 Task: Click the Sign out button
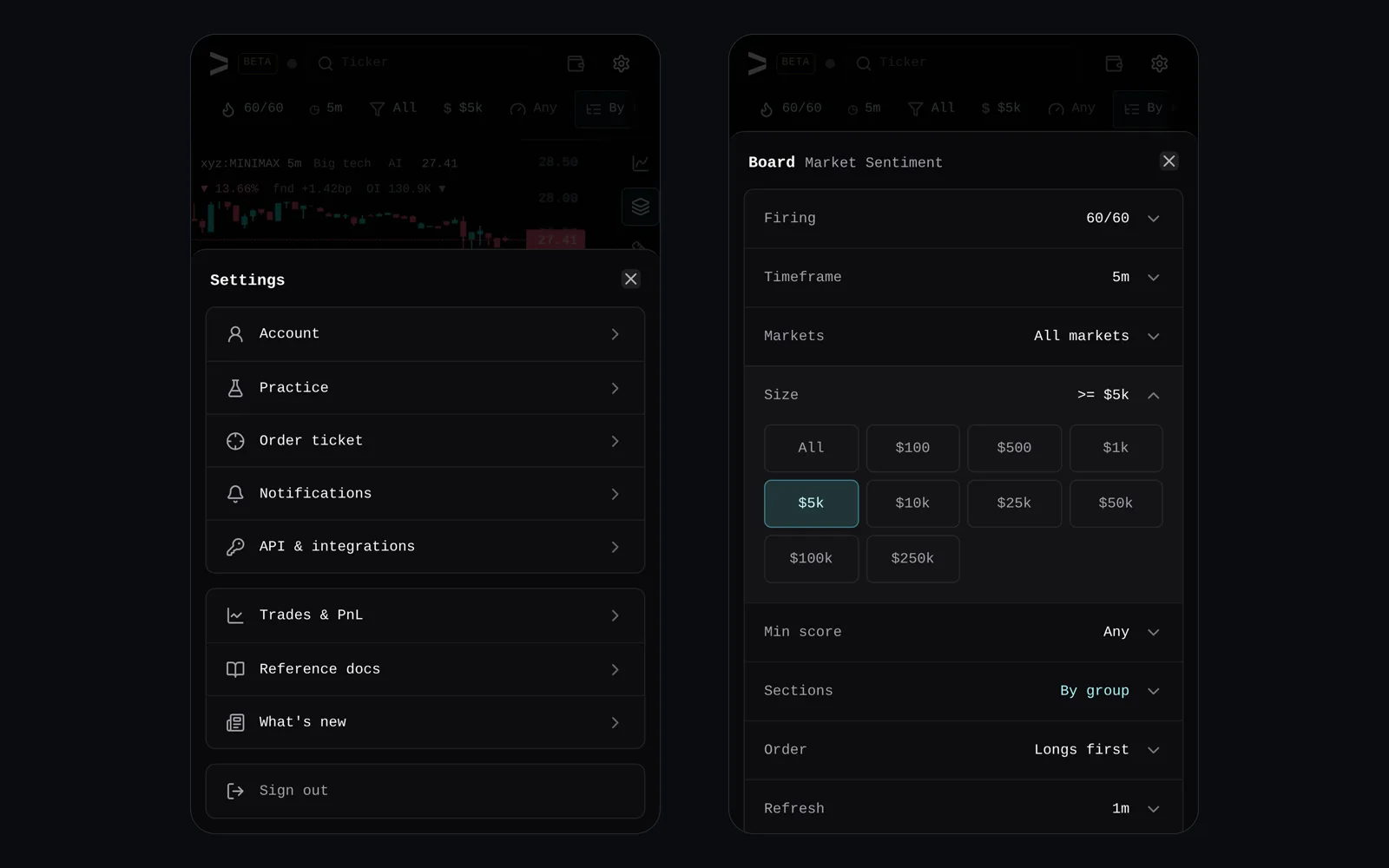click(425, 791)
